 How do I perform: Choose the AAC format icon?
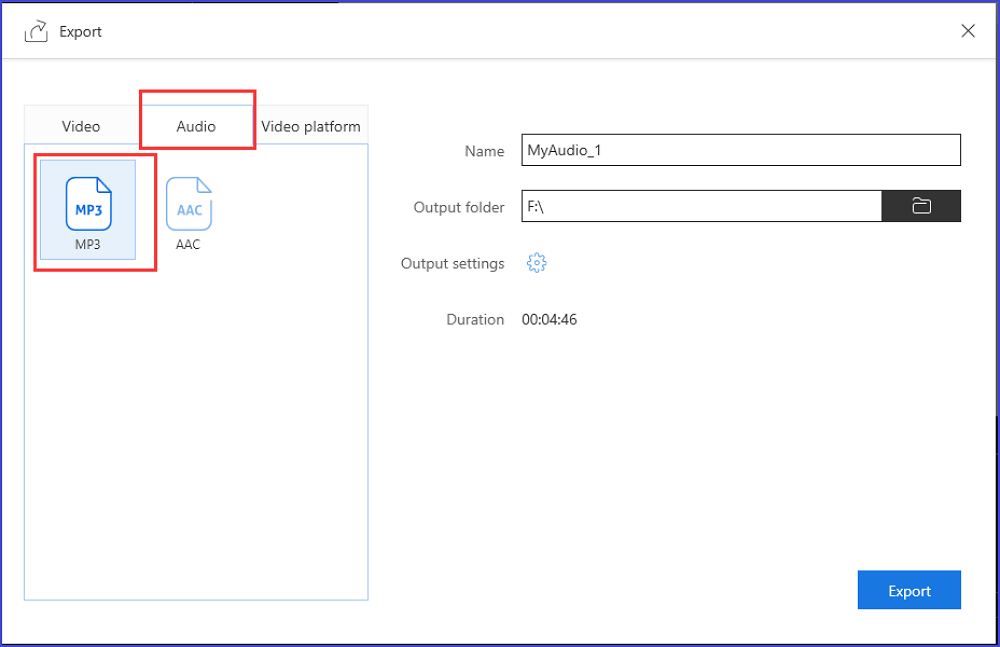point(188,203)
